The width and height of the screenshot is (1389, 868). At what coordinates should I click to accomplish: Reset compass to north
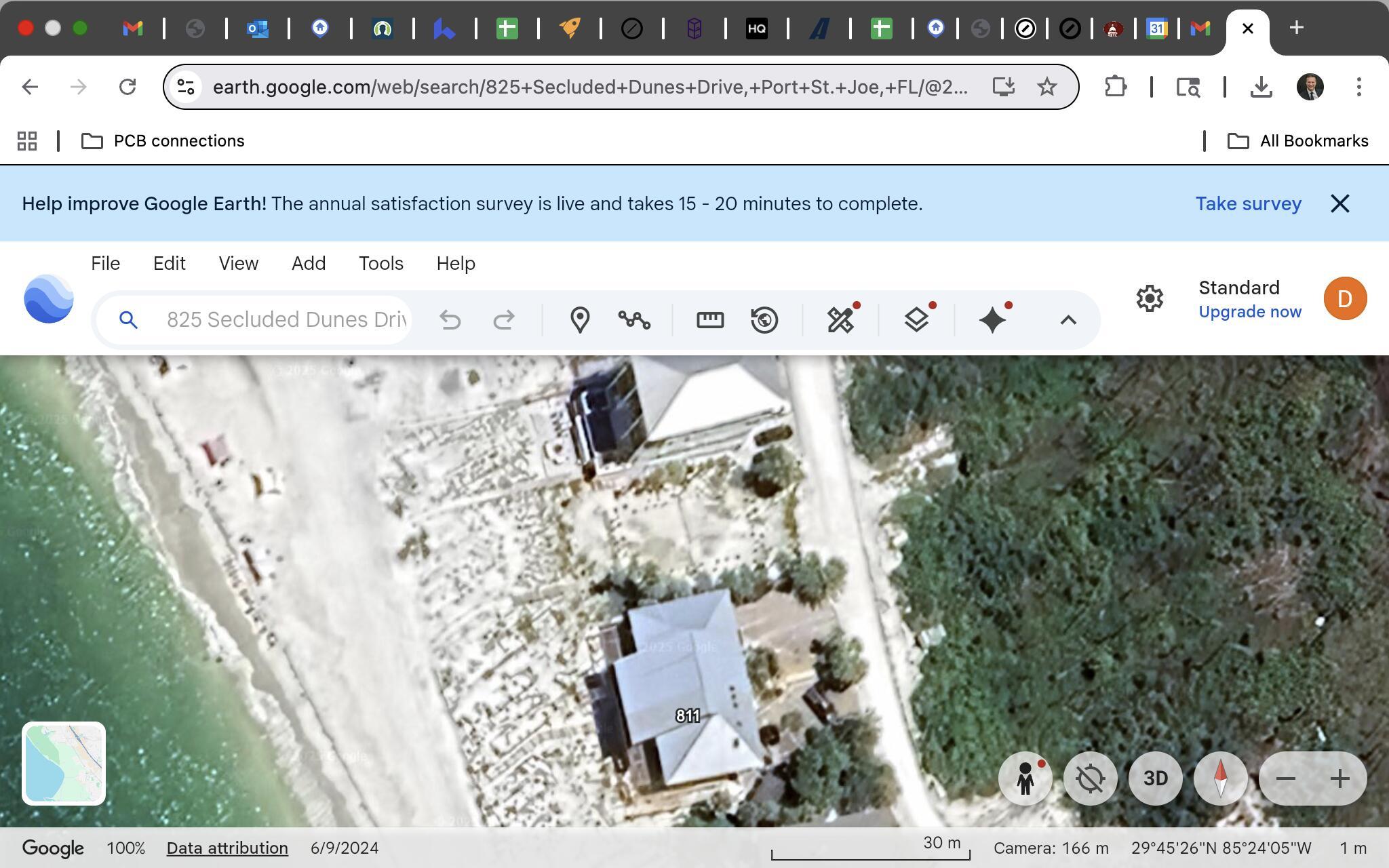point(1221,778)
